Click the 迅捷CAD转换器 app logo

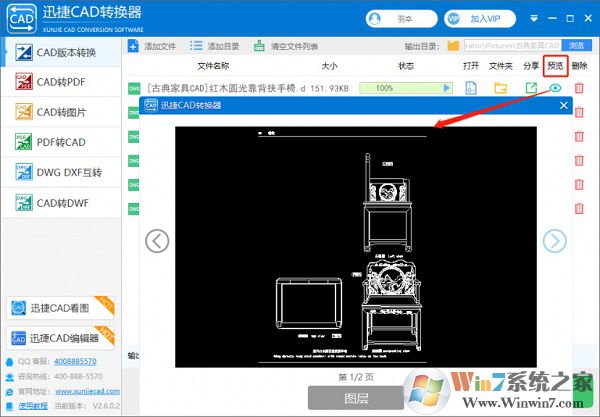pyautogui.click(x=22, y=18)
